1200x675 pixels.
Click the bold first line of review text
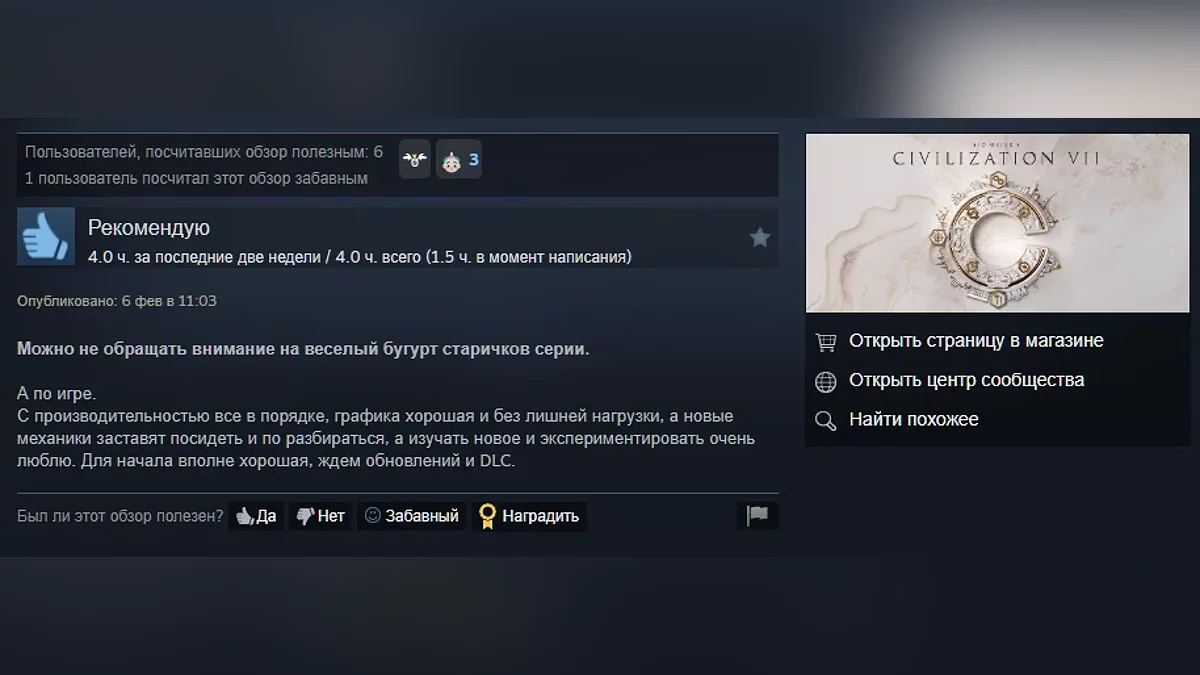point(303,349)
